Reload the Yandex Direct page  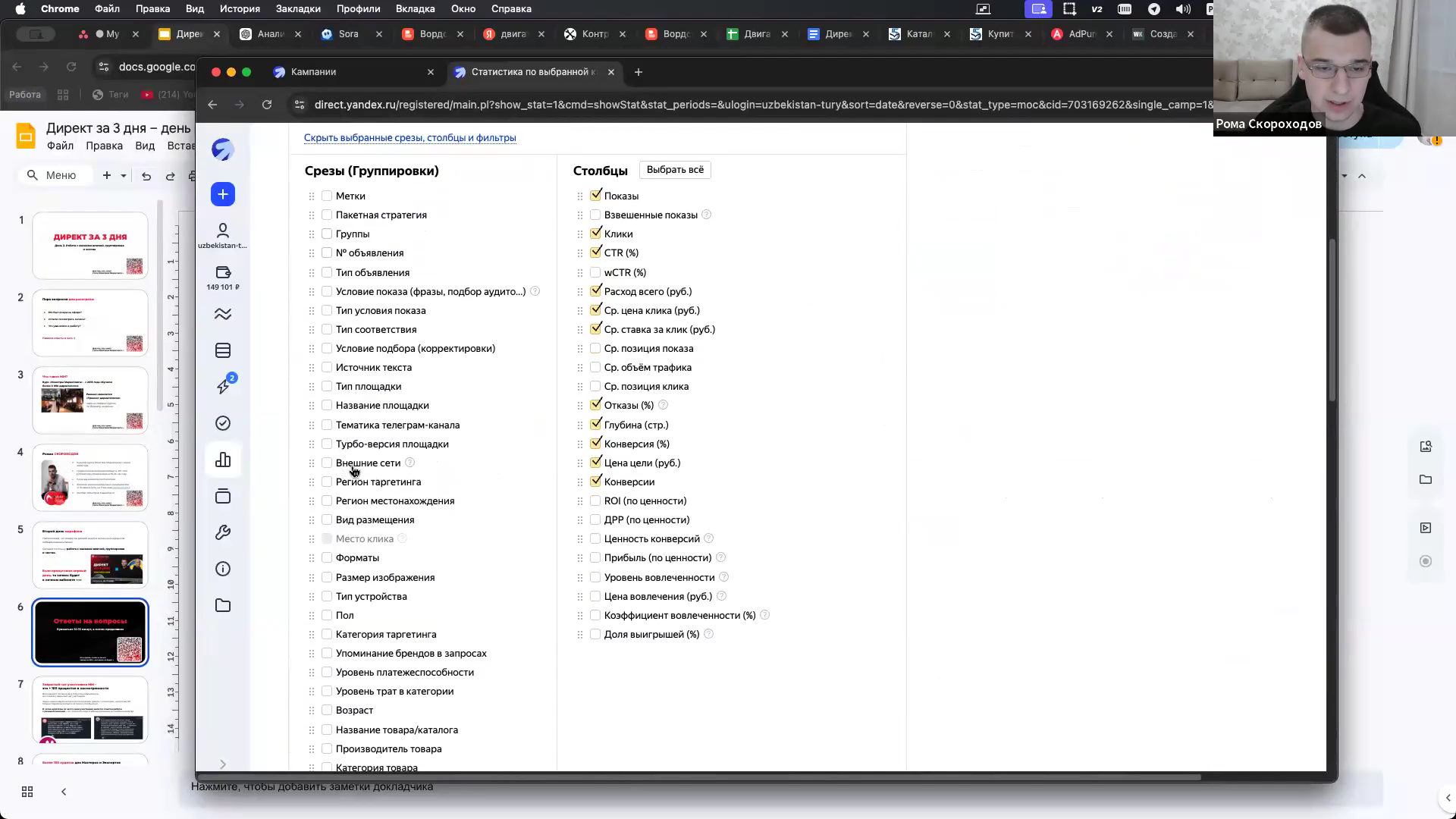pyautogui.click(x=267, y=105)
